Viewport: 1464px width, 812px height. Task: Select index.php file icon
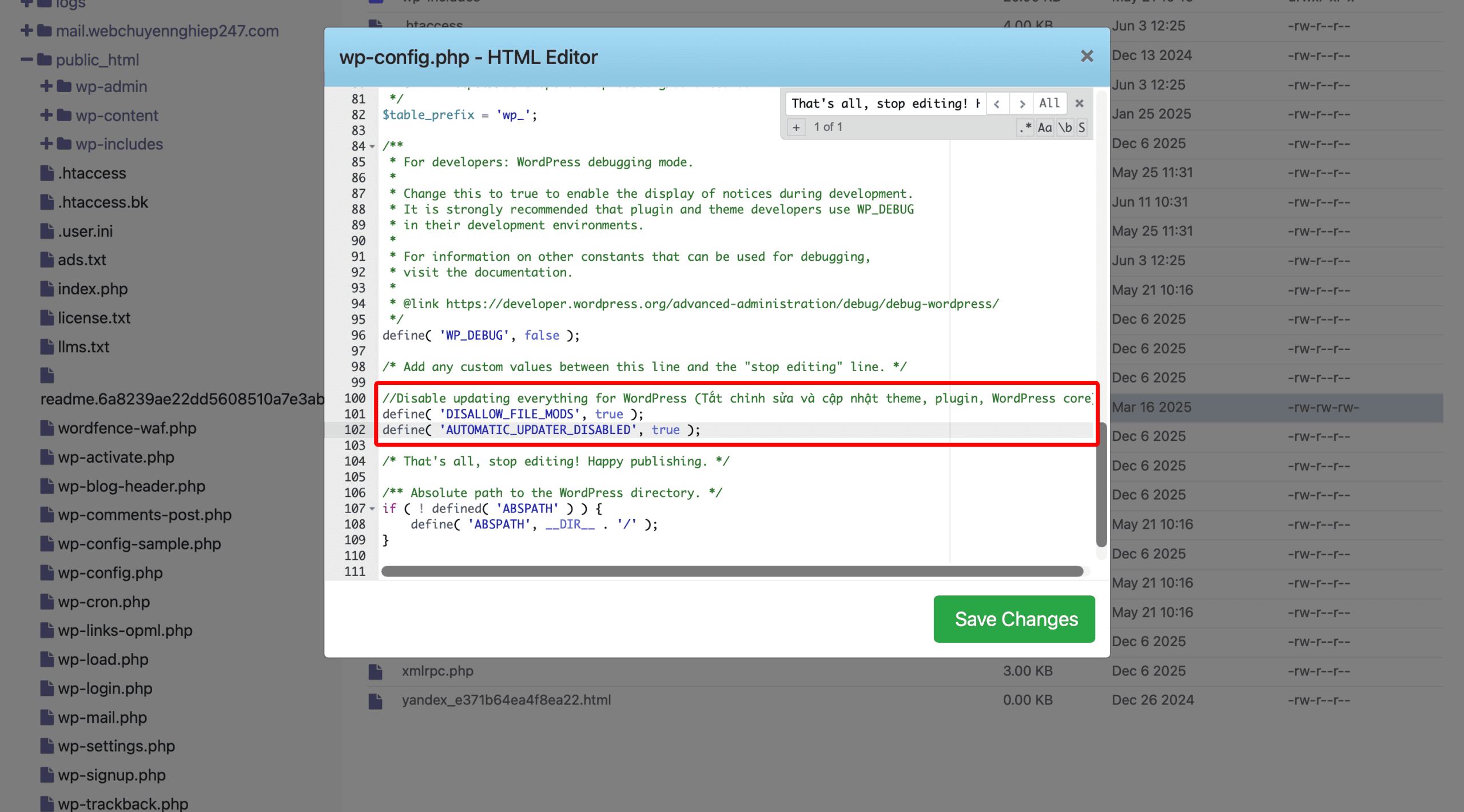coord(47,289)
